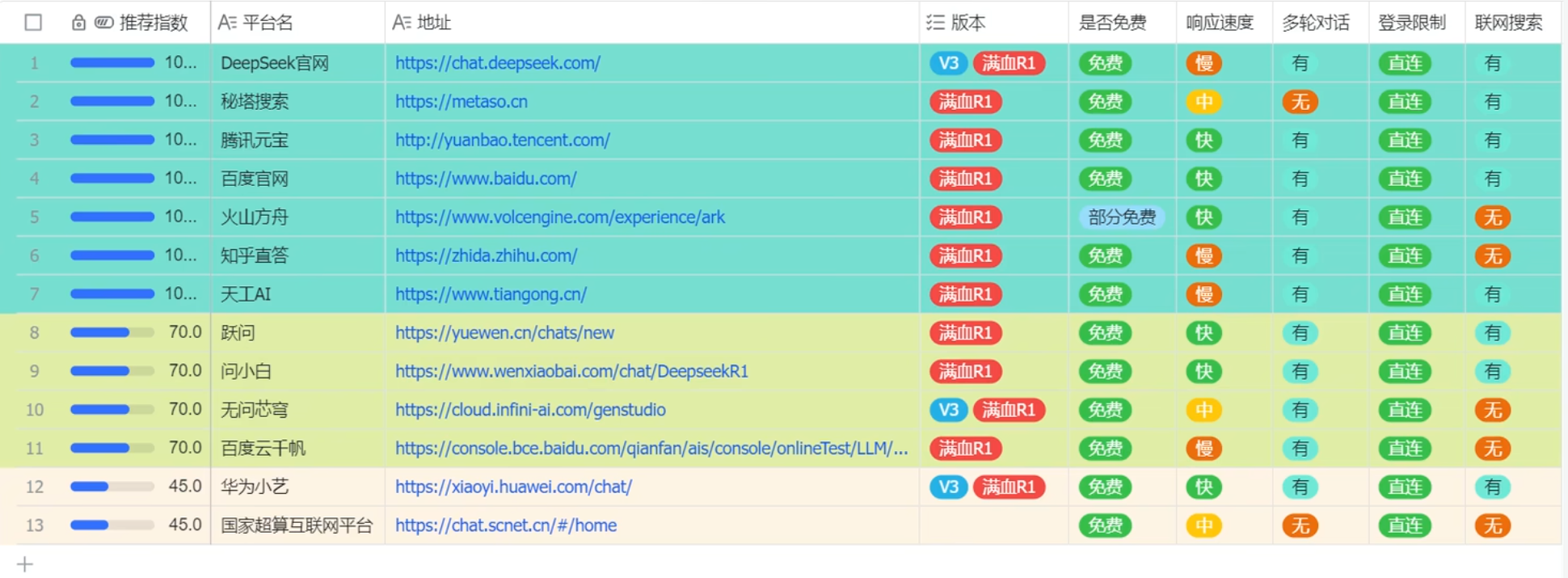Open the chat.scnet.cn home link
The width and height of the screenshot is (1568, 578).
click(506, 525)
